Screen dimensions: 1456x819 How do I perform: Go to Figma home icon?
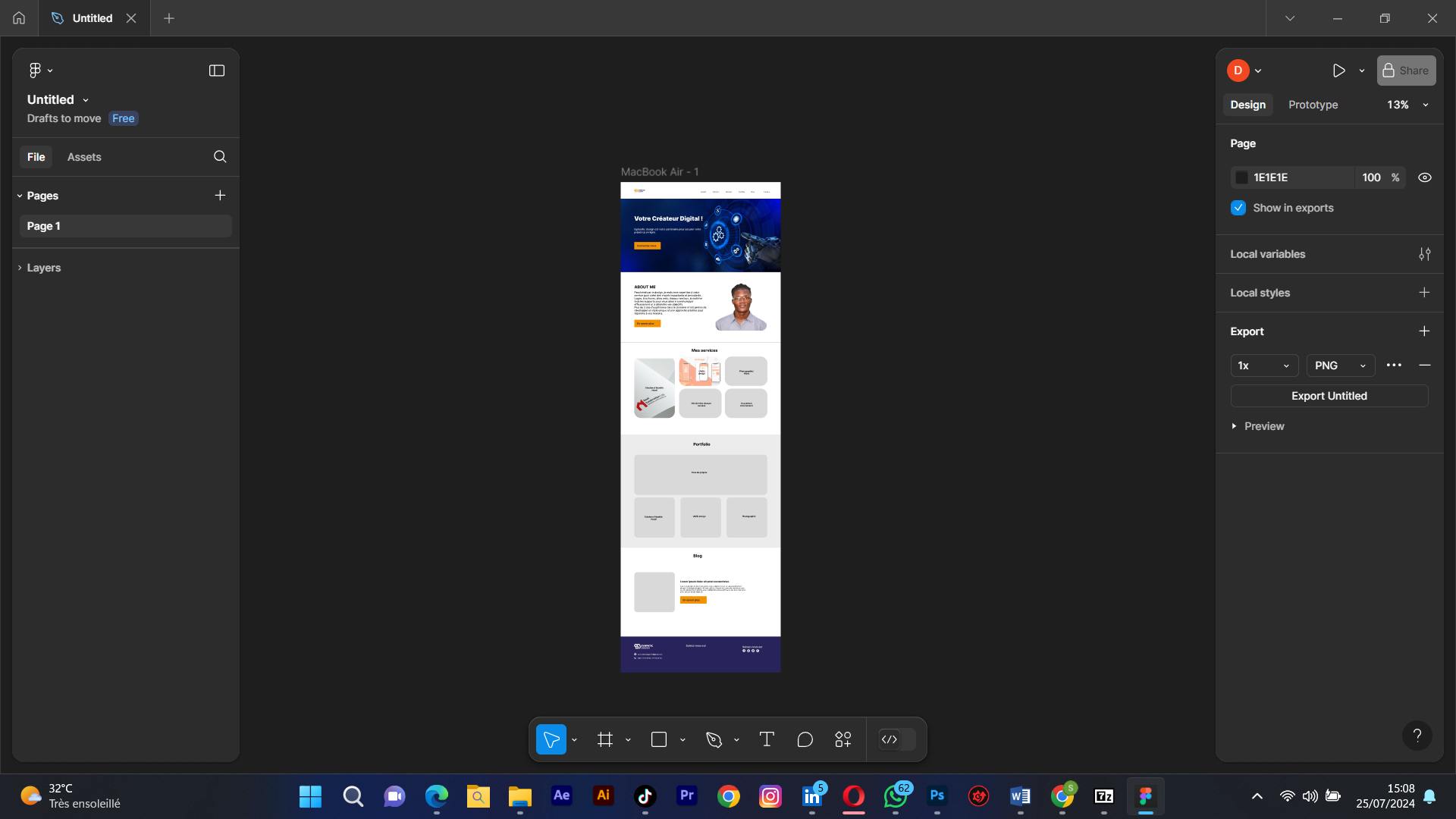coord(19,18)
